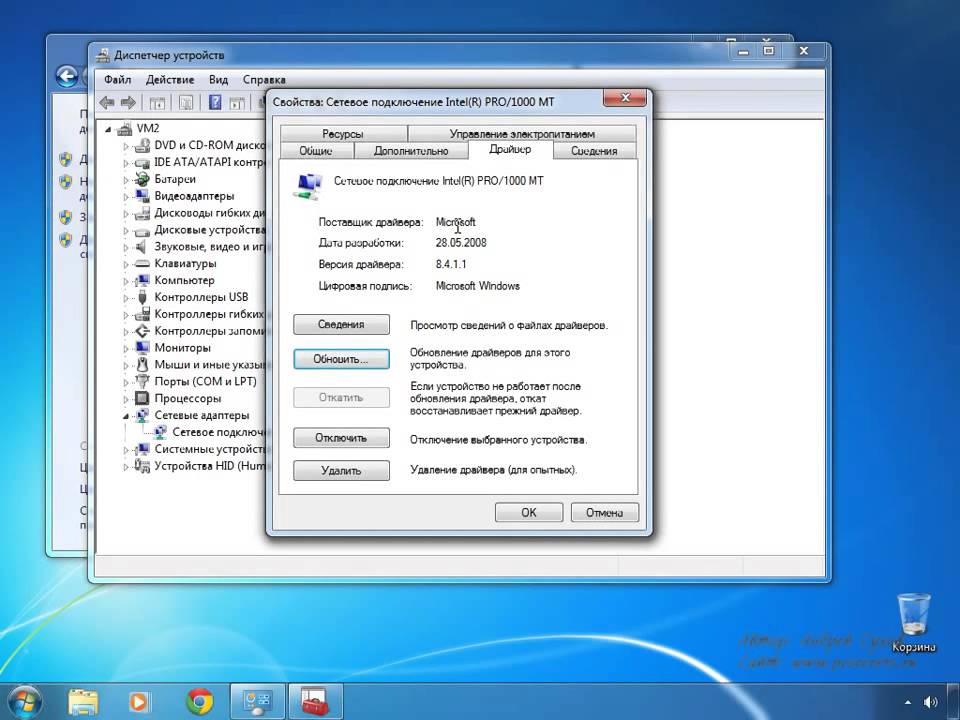Expand the Процессоры tree node
Screen dimensions: 960x720
click(x=126, y=399)
